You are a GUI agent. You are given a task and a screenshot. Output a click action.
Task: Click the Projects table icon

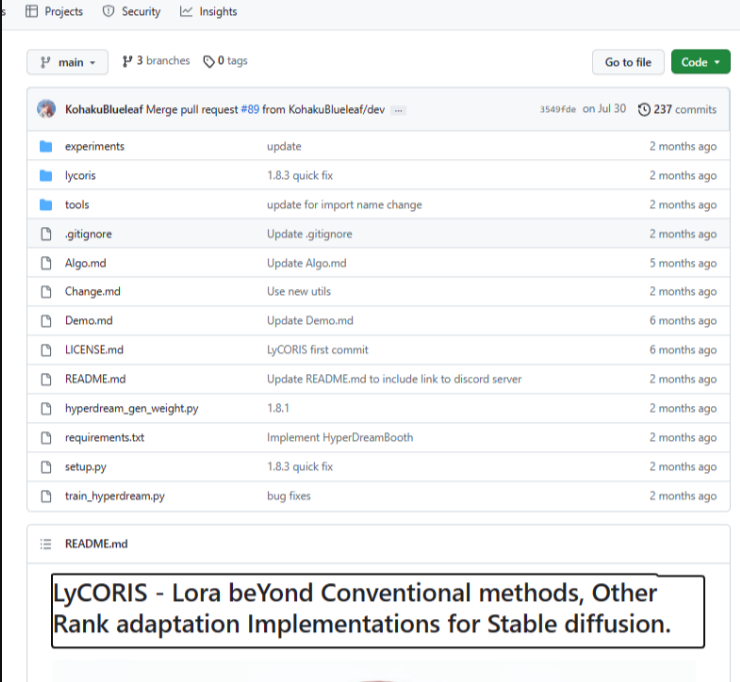click(32, 11)
